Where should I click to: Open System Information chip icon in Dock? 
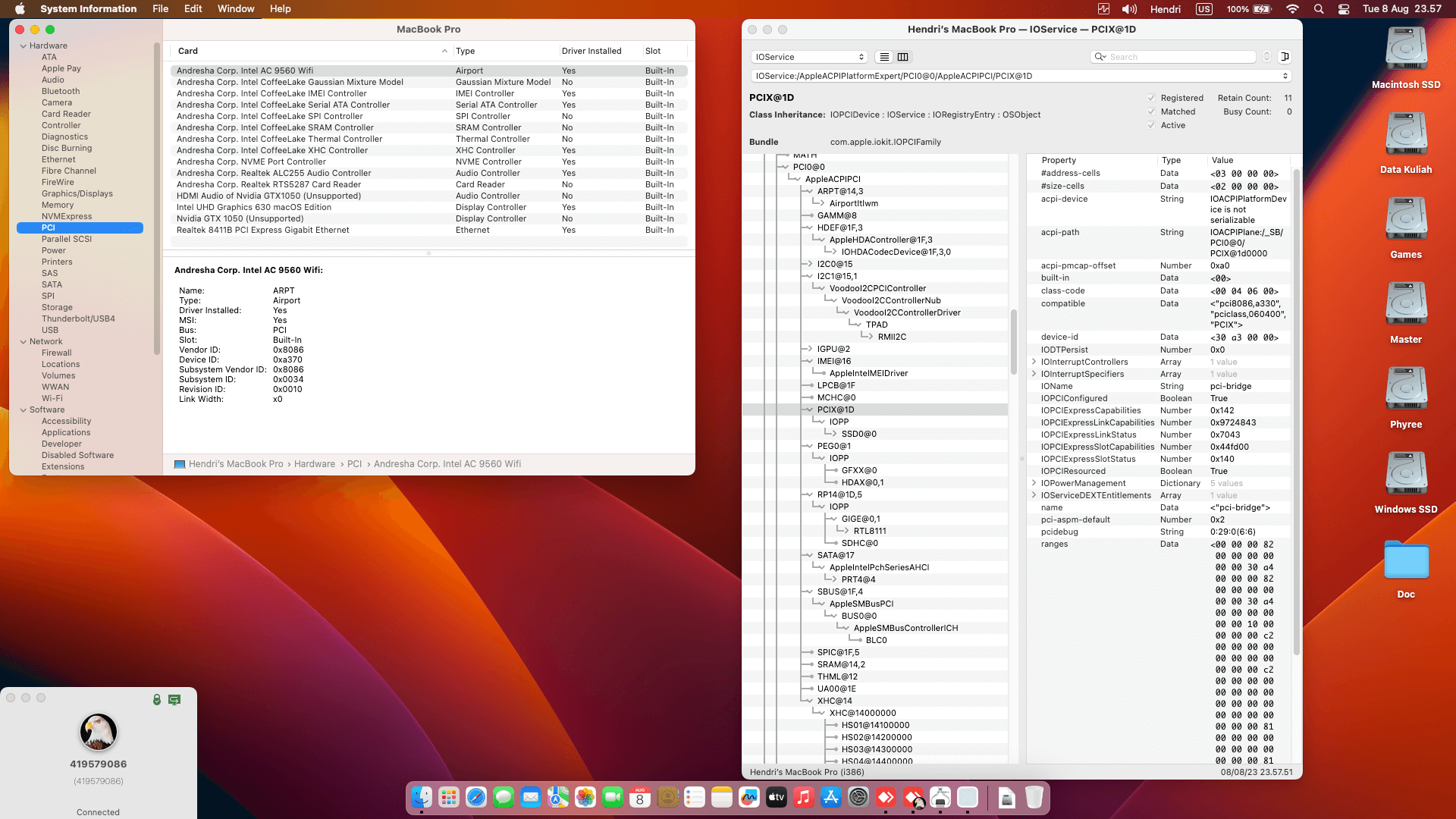coord(940,797)
